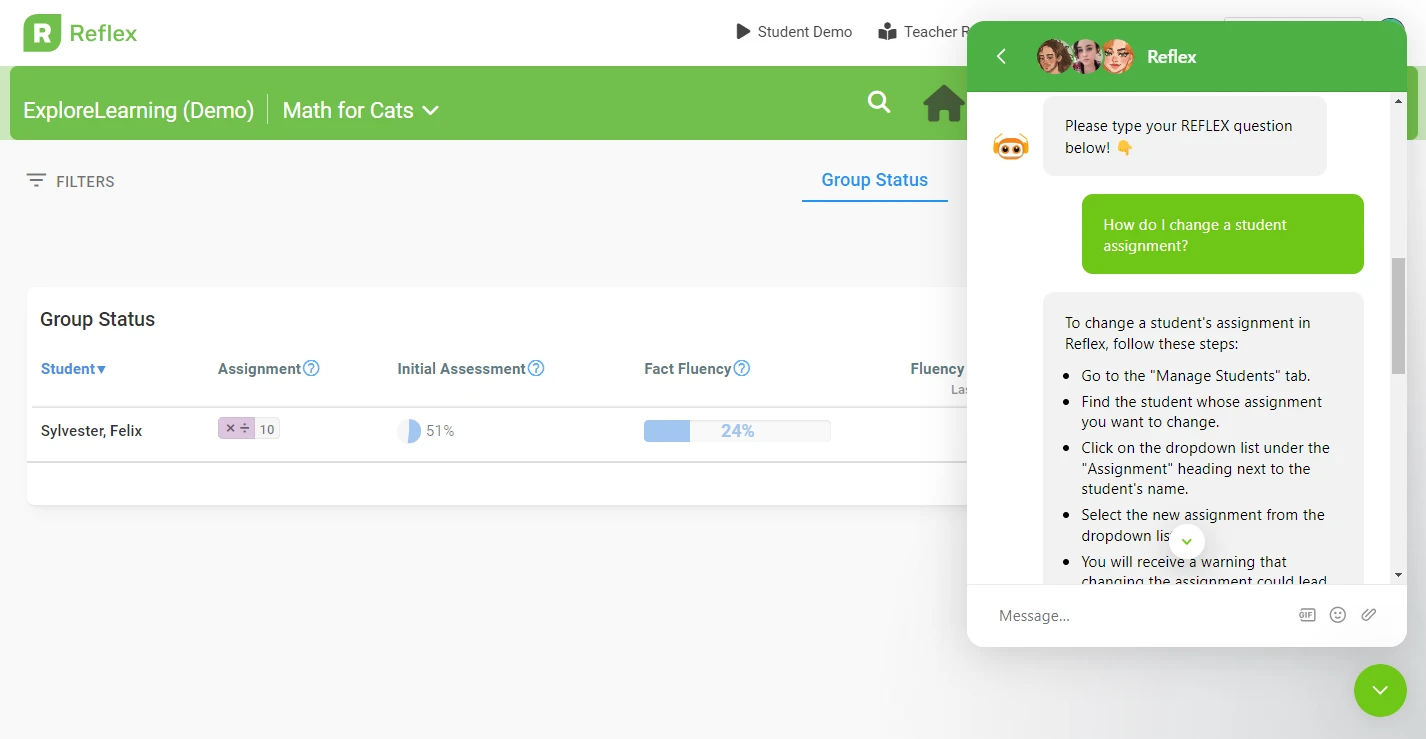Click the Assignment column header
This screenshot has height=739, width=1426.
click(259, 369)
